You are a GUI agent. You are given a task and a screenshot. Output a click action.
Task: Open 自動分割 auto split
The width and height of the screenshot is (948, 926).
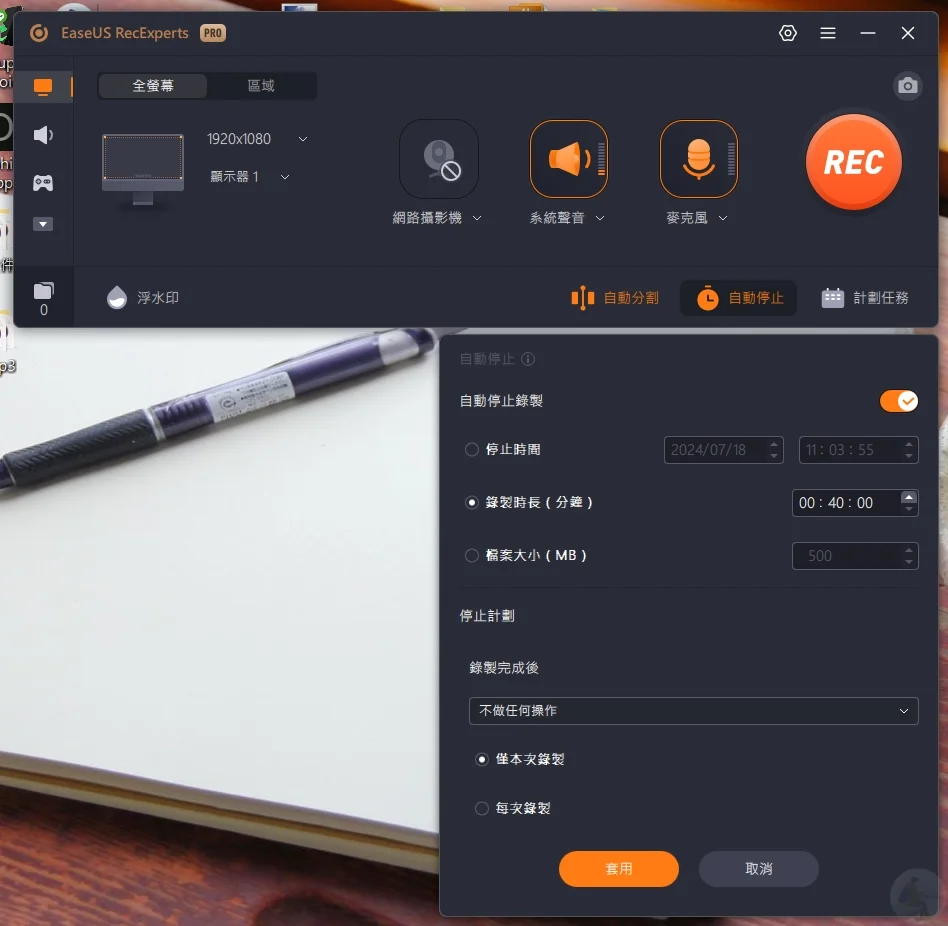click(615, 298)
